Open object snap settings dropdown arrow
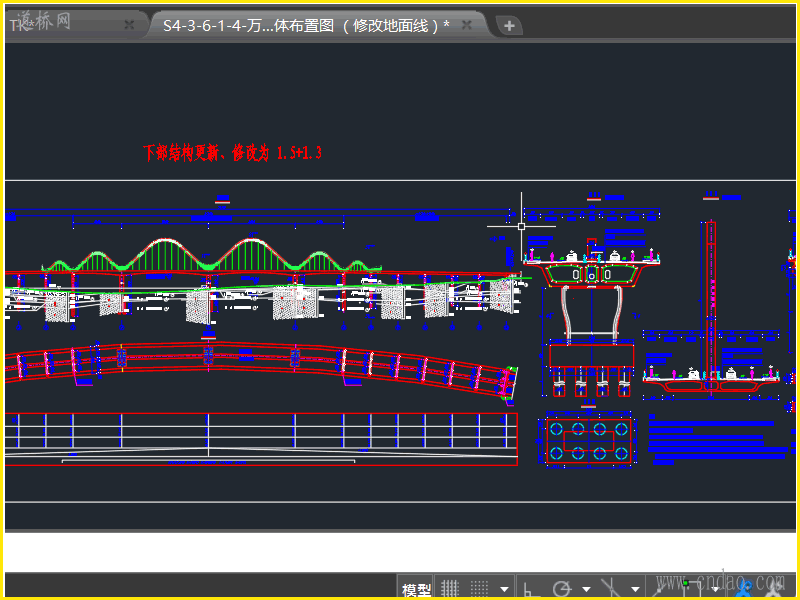 (x=715, y=589)
